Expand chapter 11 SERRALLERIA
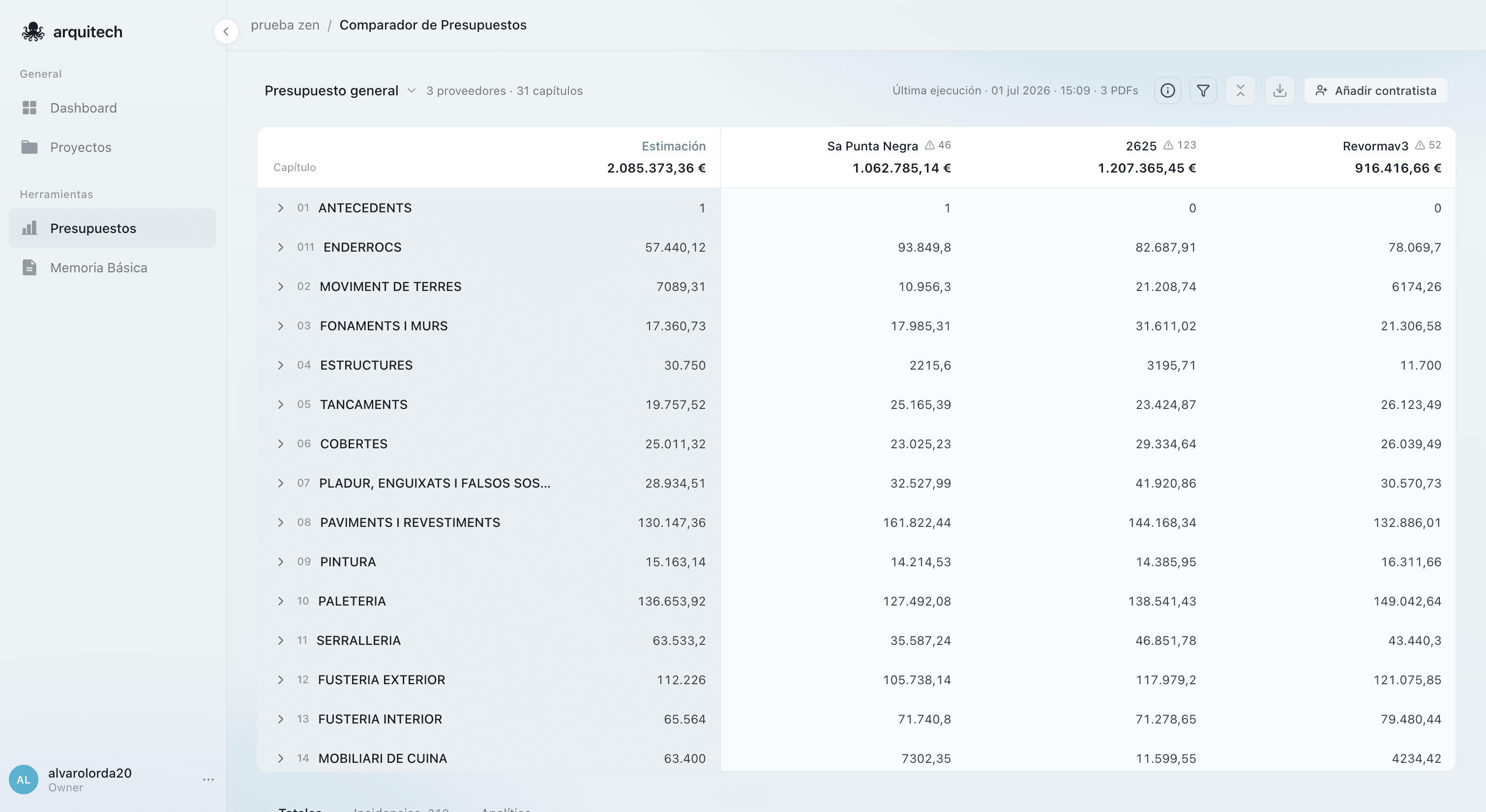The width and height of the screenshot is (1486, 812). tap(280, 641)
